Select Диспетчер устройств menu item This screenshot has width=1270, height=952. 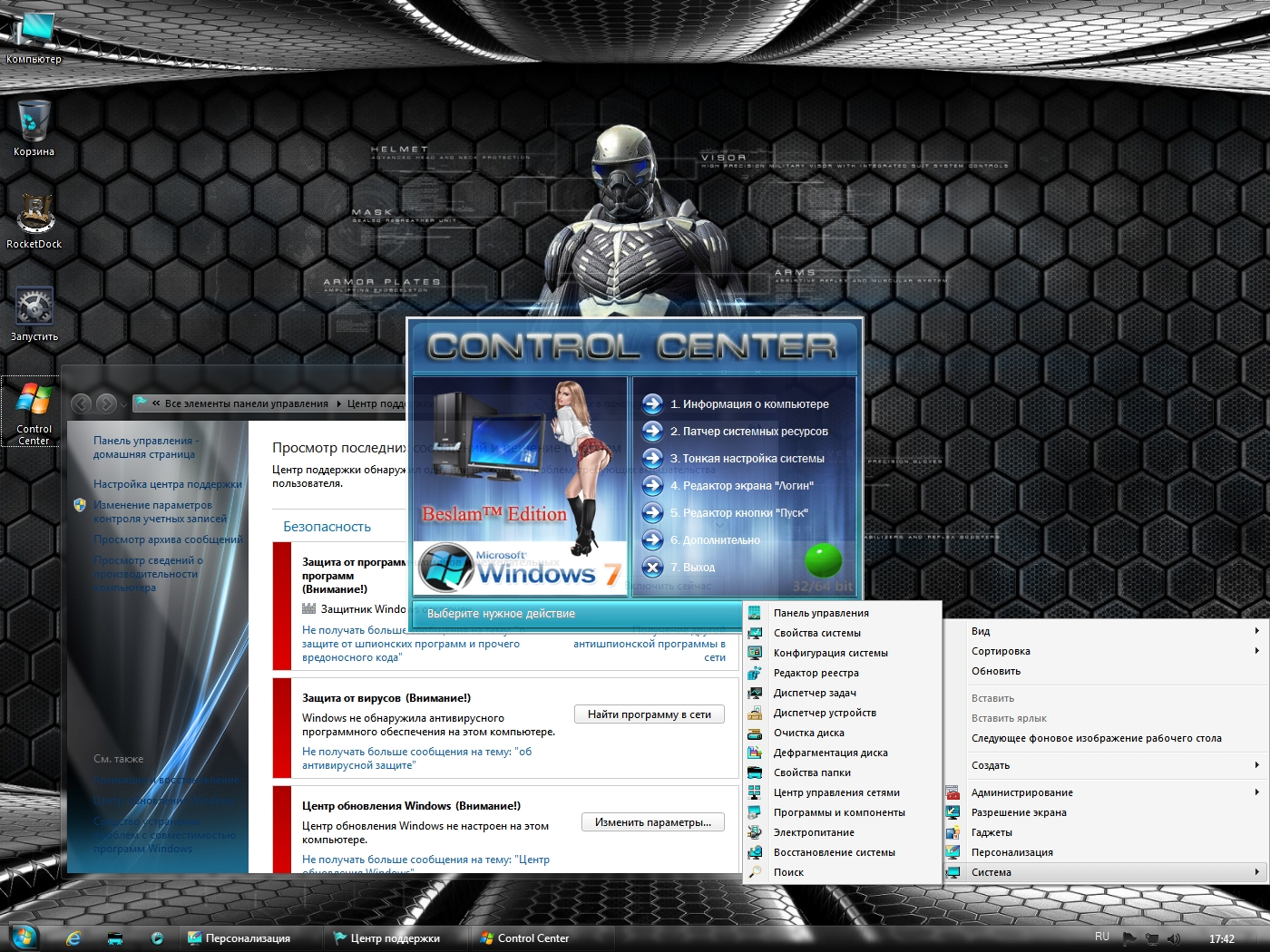[x=825, y=713]
